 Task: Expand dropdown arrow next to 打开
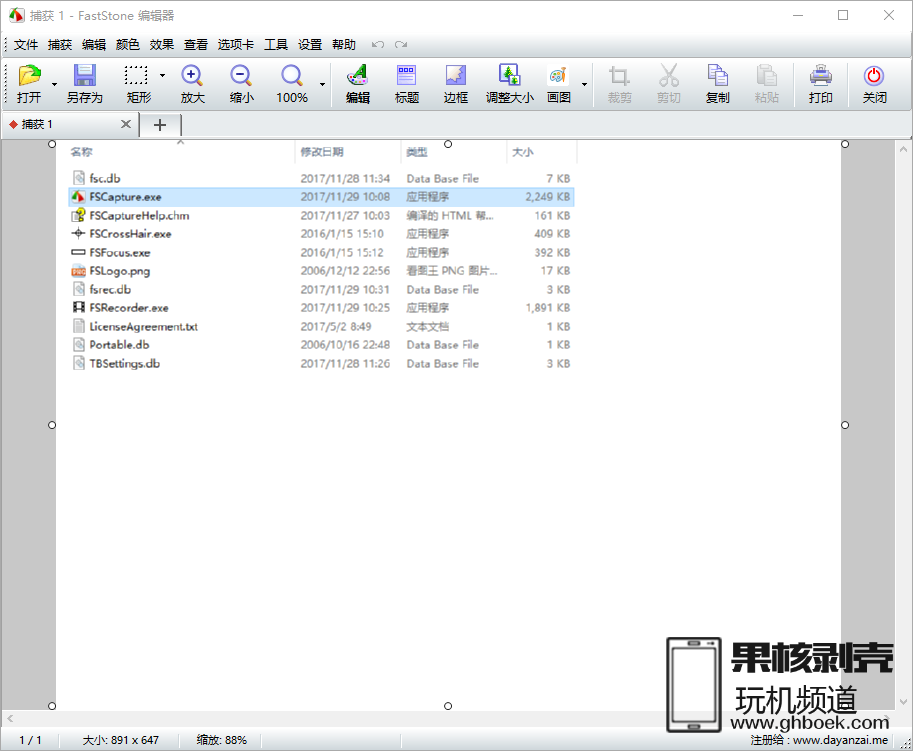[54, 84]
